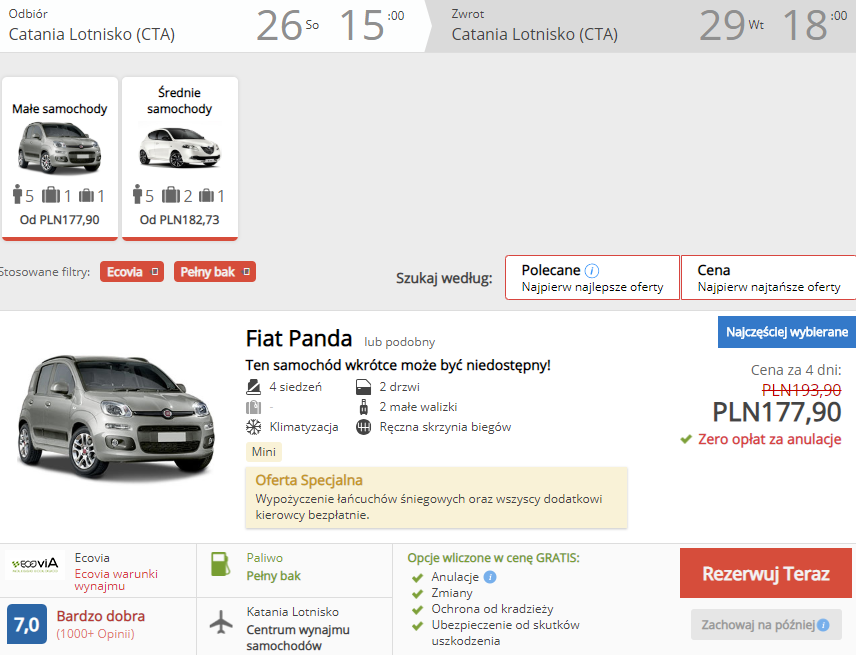
Task: Click the Rezerwuj Teraz button
Action: 765,574
